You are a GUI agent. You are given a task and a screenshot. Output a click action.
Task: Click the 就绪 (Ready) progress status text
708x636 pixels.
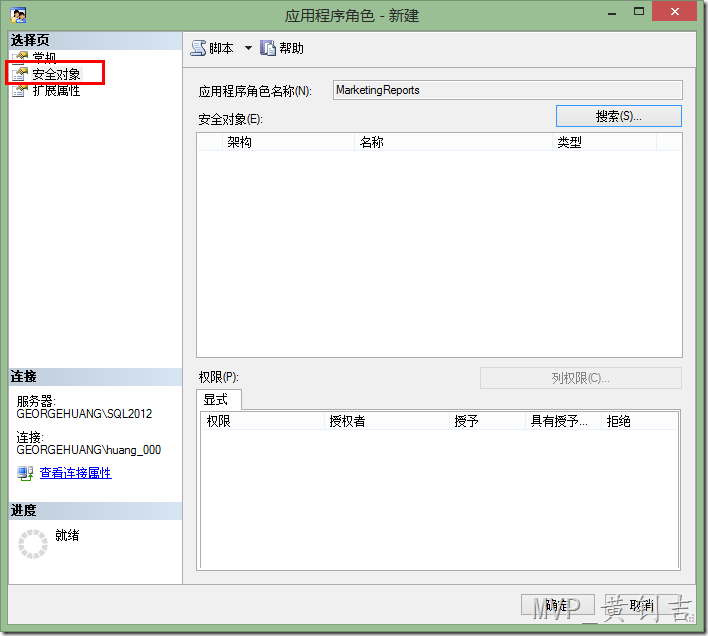coord(67,535)
